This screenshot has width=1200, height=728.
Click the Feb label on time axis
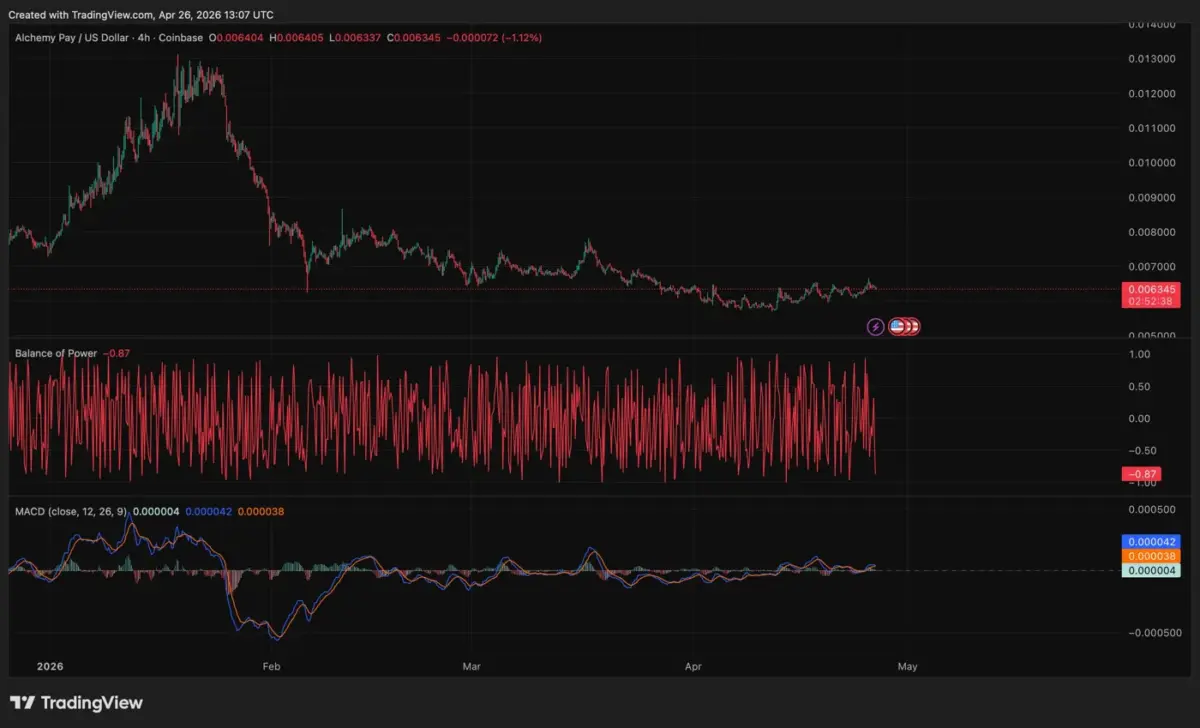coord(270,665)
